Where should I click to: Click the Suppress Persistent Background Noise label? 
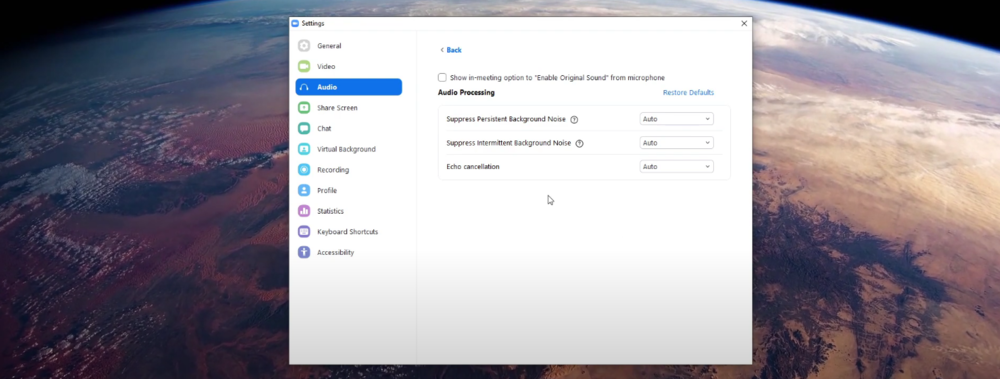(x=506, y=119)
